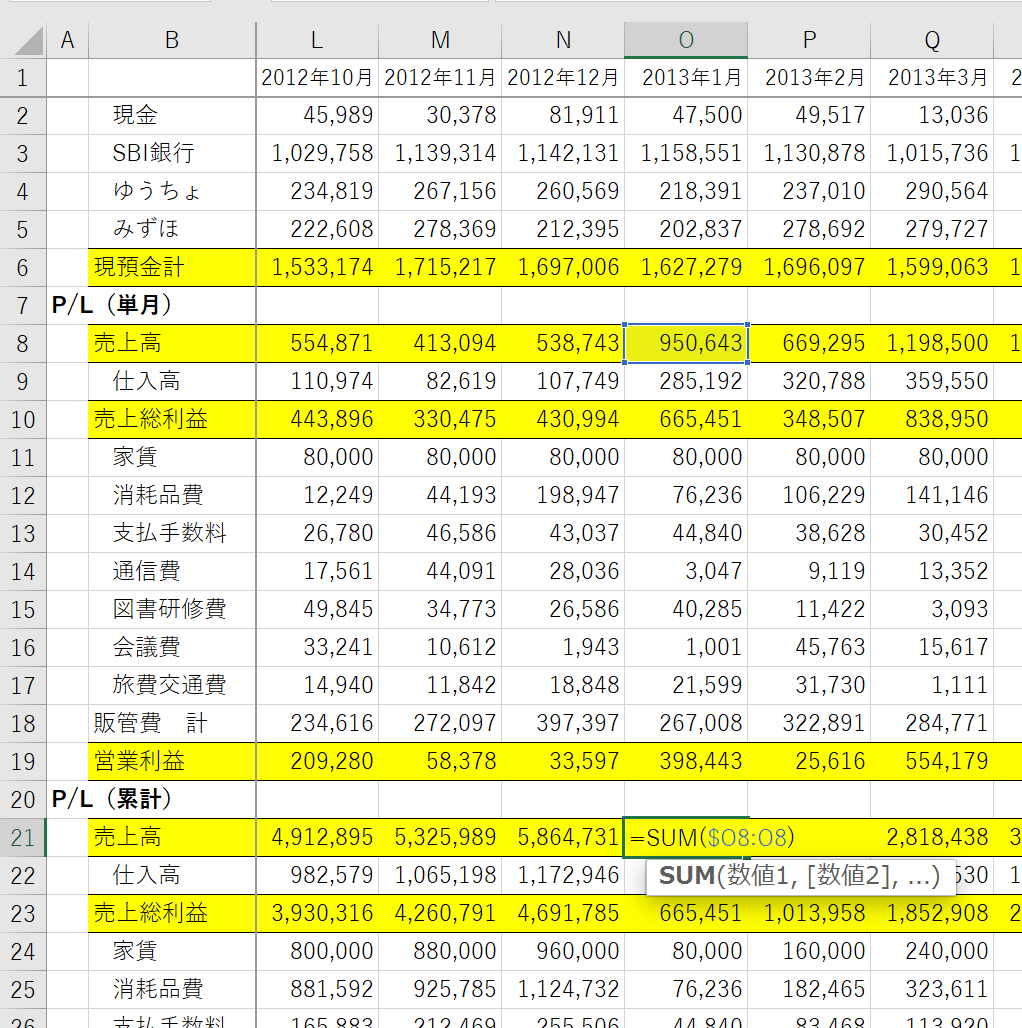The width and height of the screenshot is (1022, 1028).
Task: Select row 6 header
Action: pos(23,267)
